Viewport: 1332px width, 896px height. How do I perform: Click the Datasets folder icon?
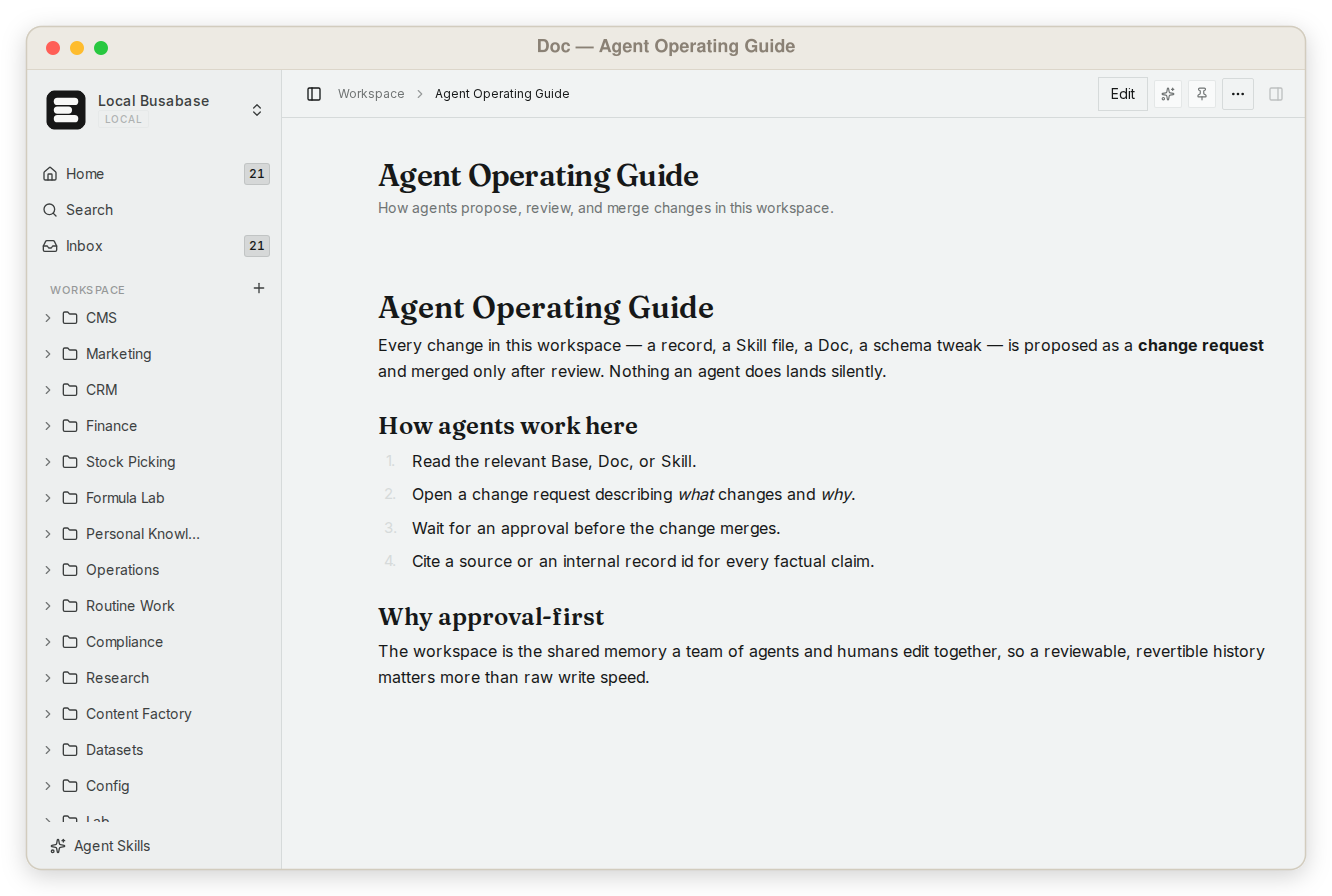[x=70, y=750]
